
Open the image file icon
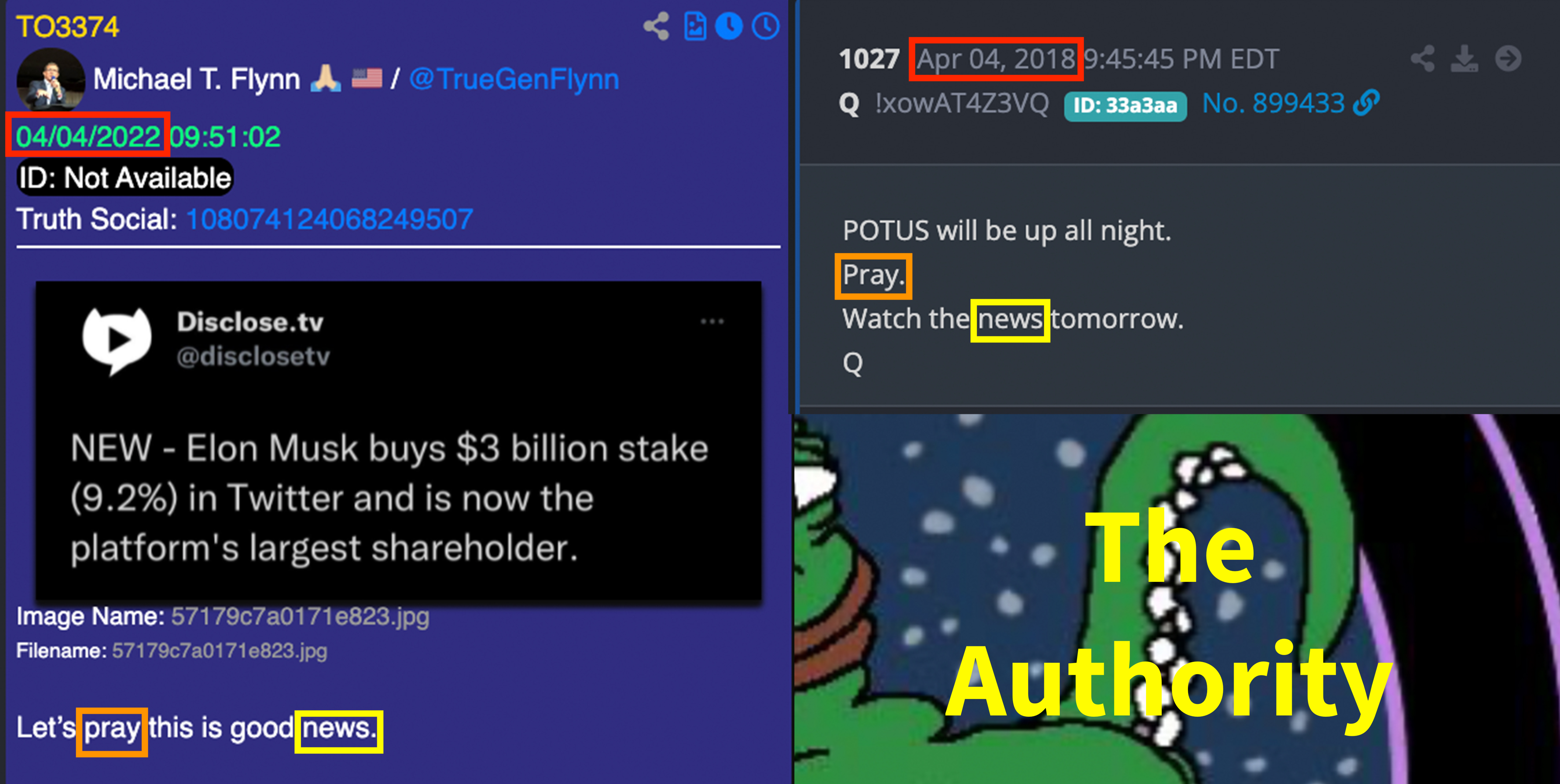tap(695, 27)
